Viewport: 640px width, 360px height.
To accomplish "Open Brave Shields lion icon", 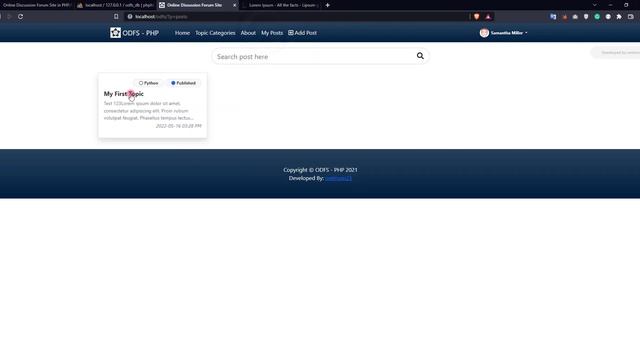I will click(476, 17).
